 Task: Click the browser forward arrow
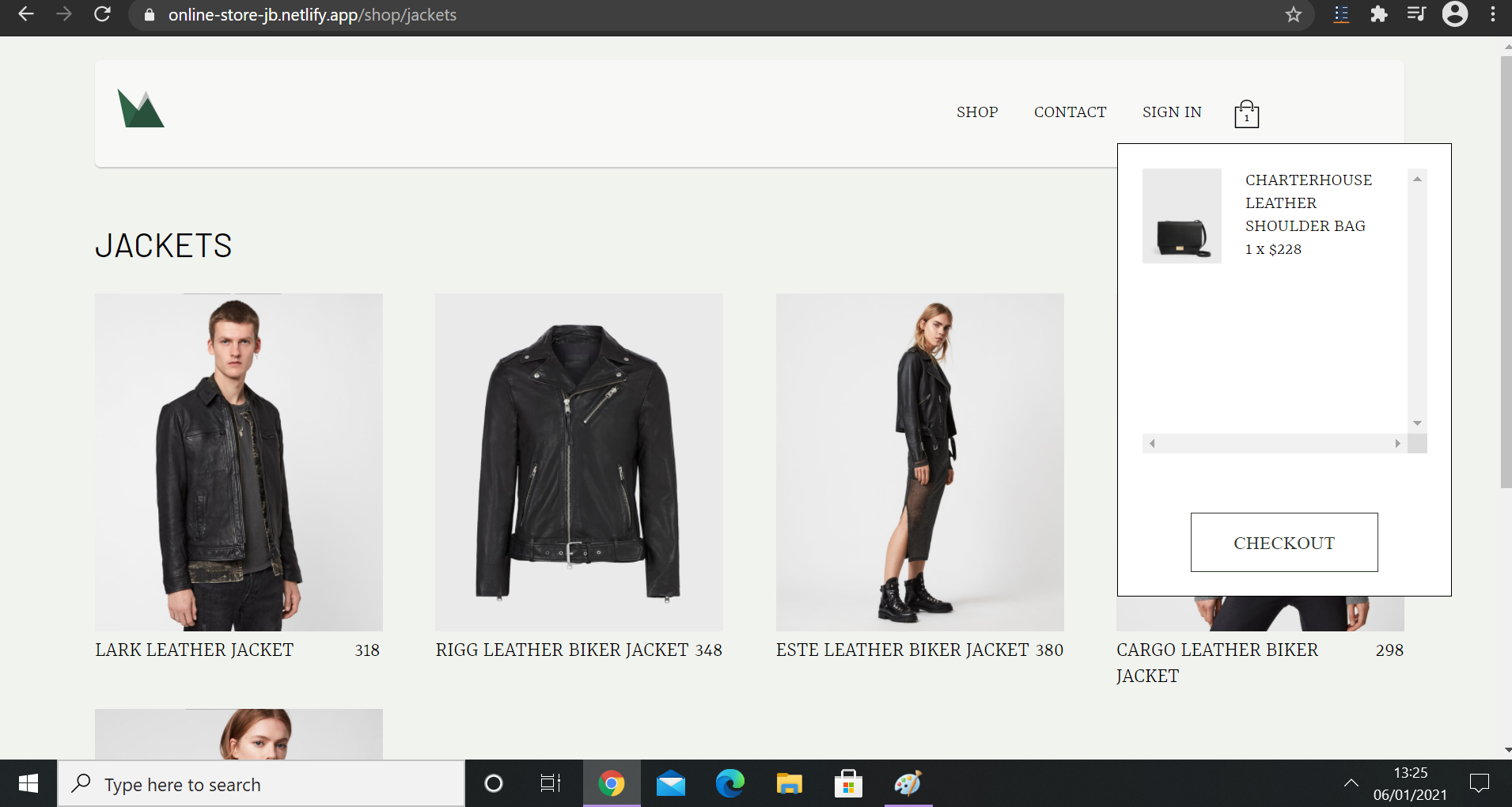coord(64,14)
